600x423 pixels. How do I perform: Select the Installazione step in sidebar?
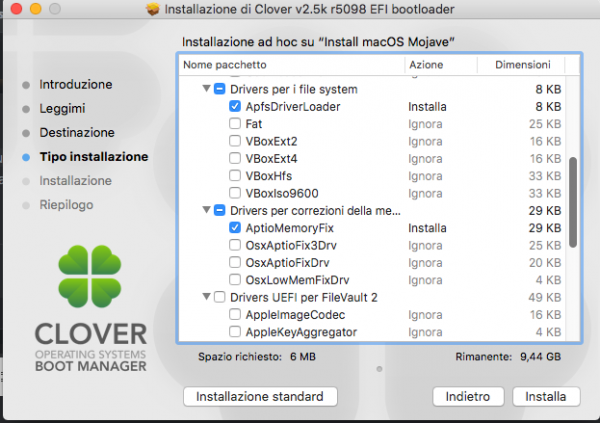(75, 181)
